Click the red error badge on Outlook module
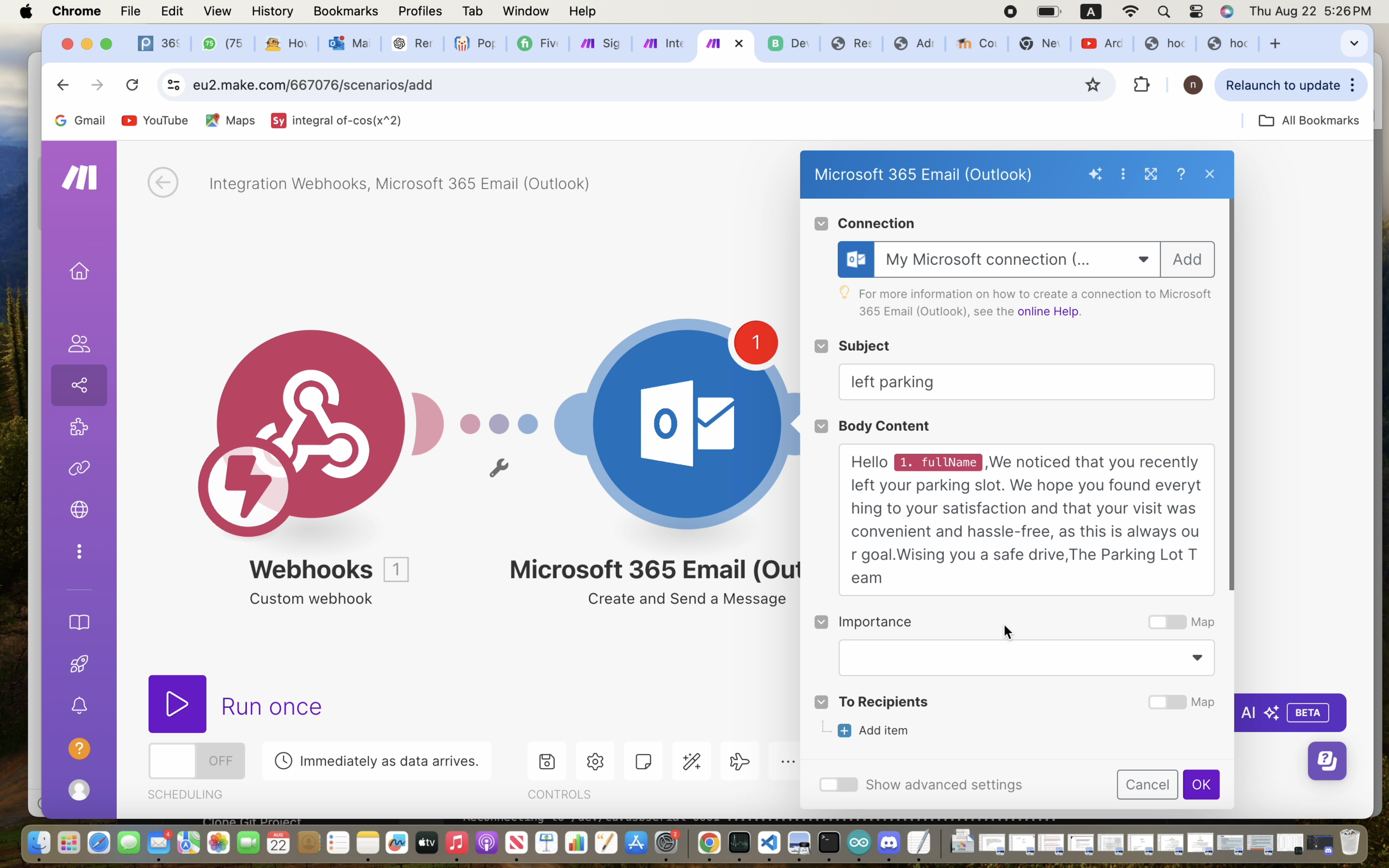 [756, 342]
